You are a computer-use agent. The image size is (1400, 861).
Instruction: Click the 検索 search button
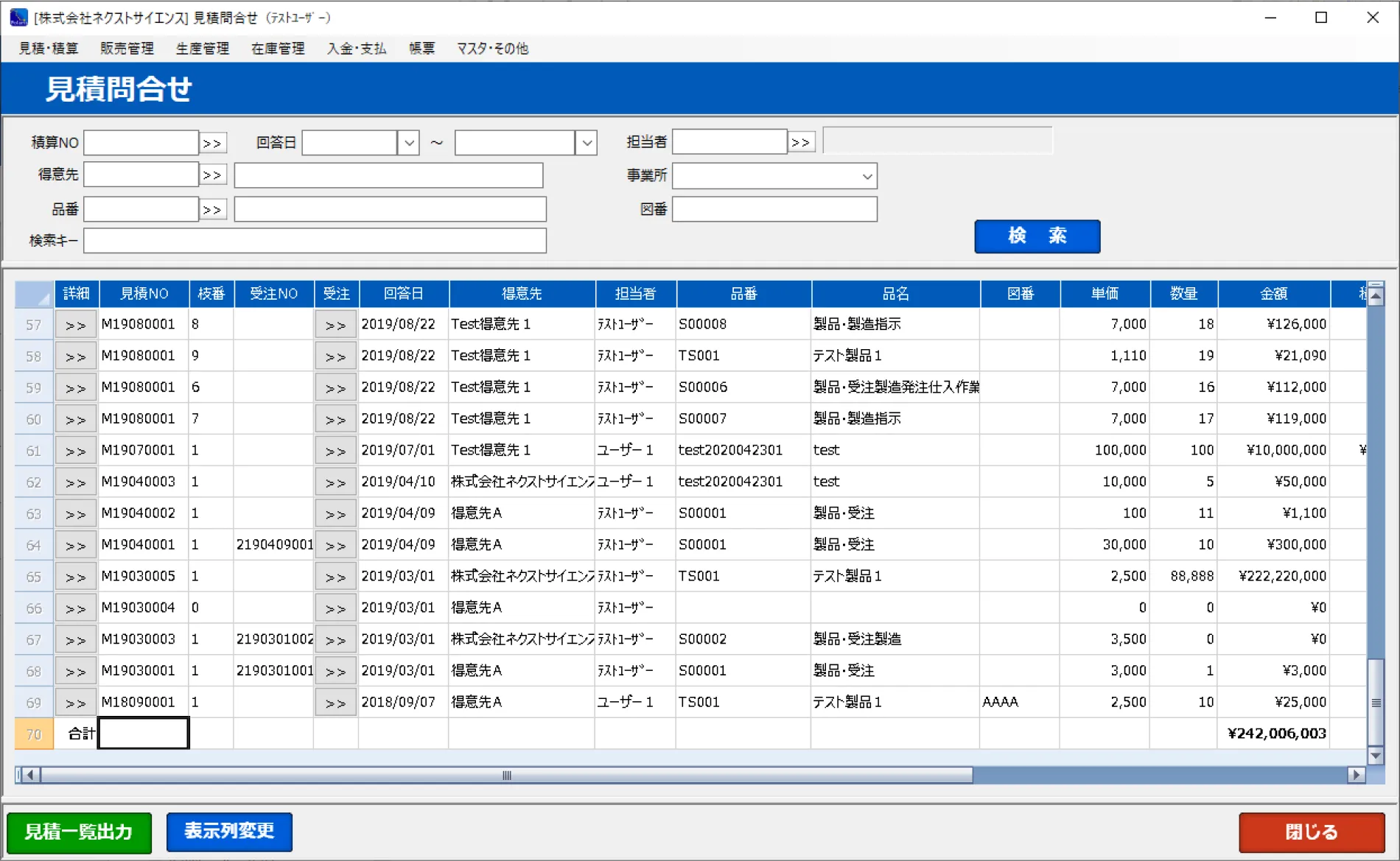[x=1037, y=236]
